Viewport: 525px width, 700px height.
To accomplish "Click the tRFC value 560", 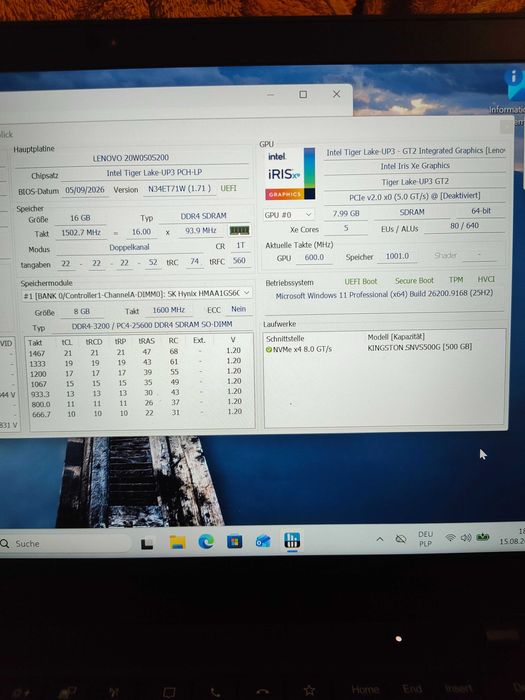I will point(239,260).
